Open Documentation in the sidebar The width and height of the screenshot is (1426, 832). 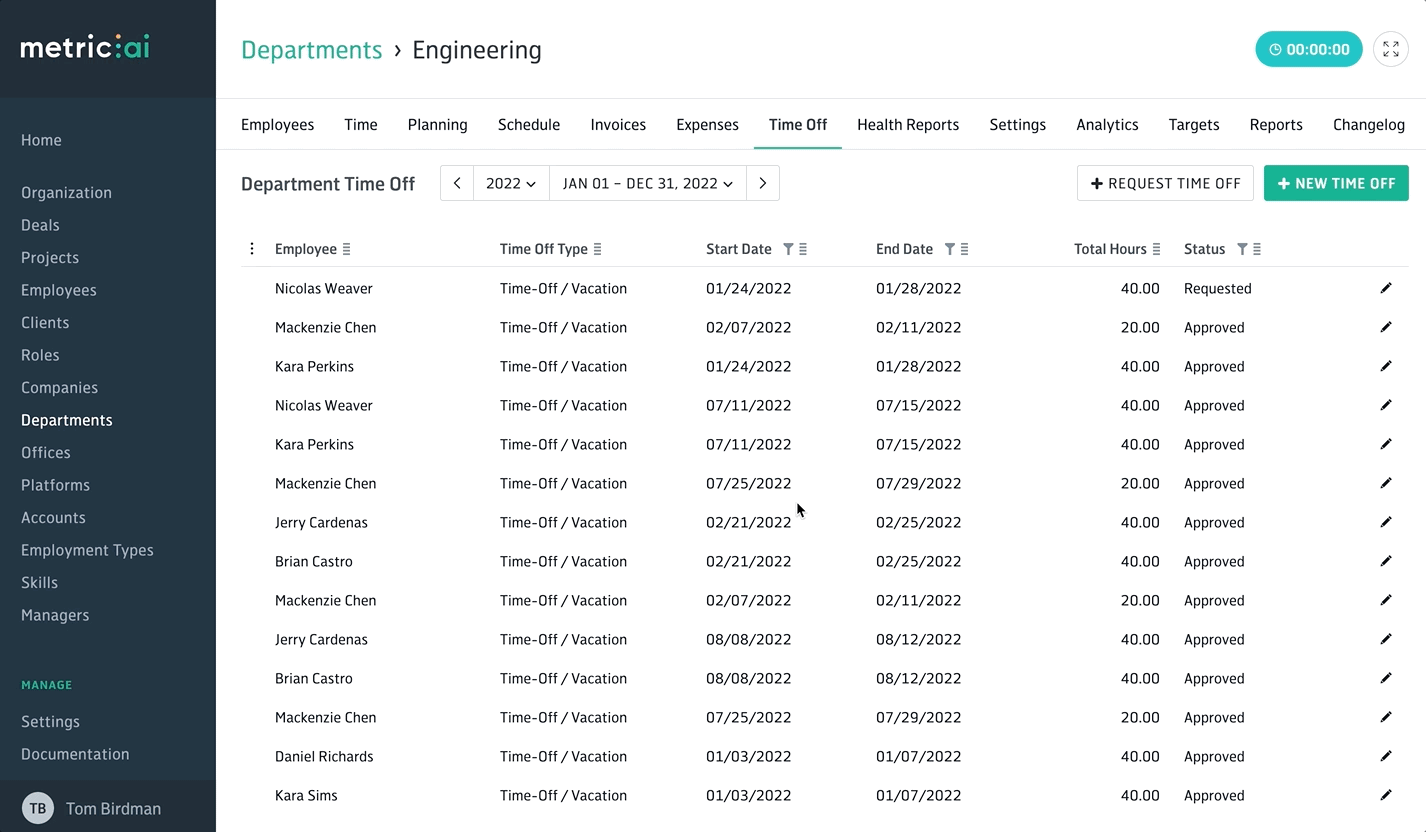(75, 754)
